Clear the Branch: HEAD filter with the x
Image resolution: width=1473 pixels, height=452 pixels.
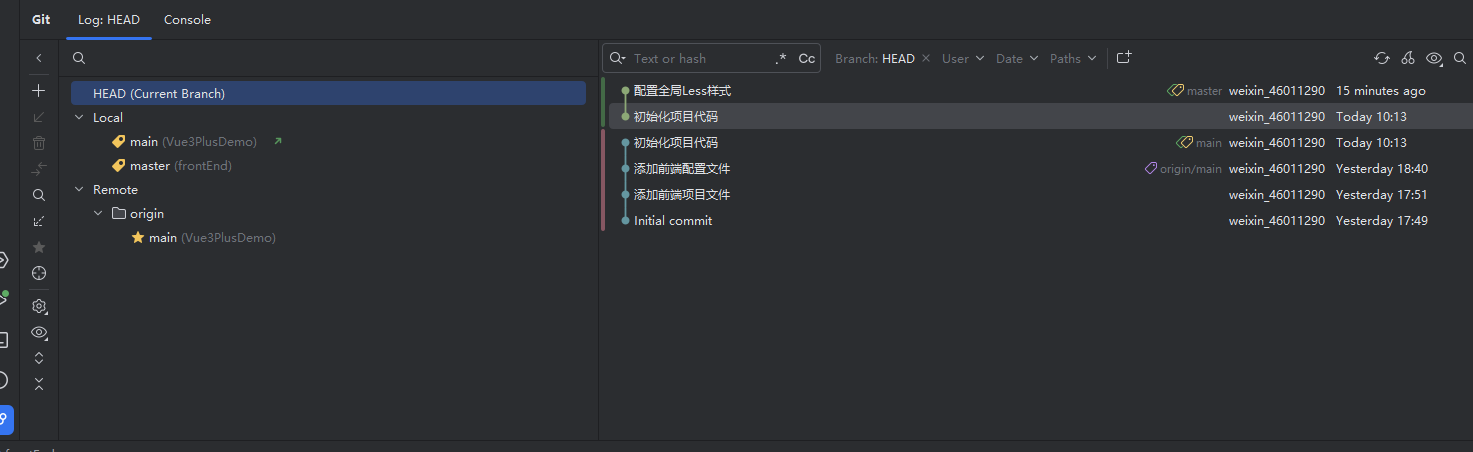coord(926,58)
